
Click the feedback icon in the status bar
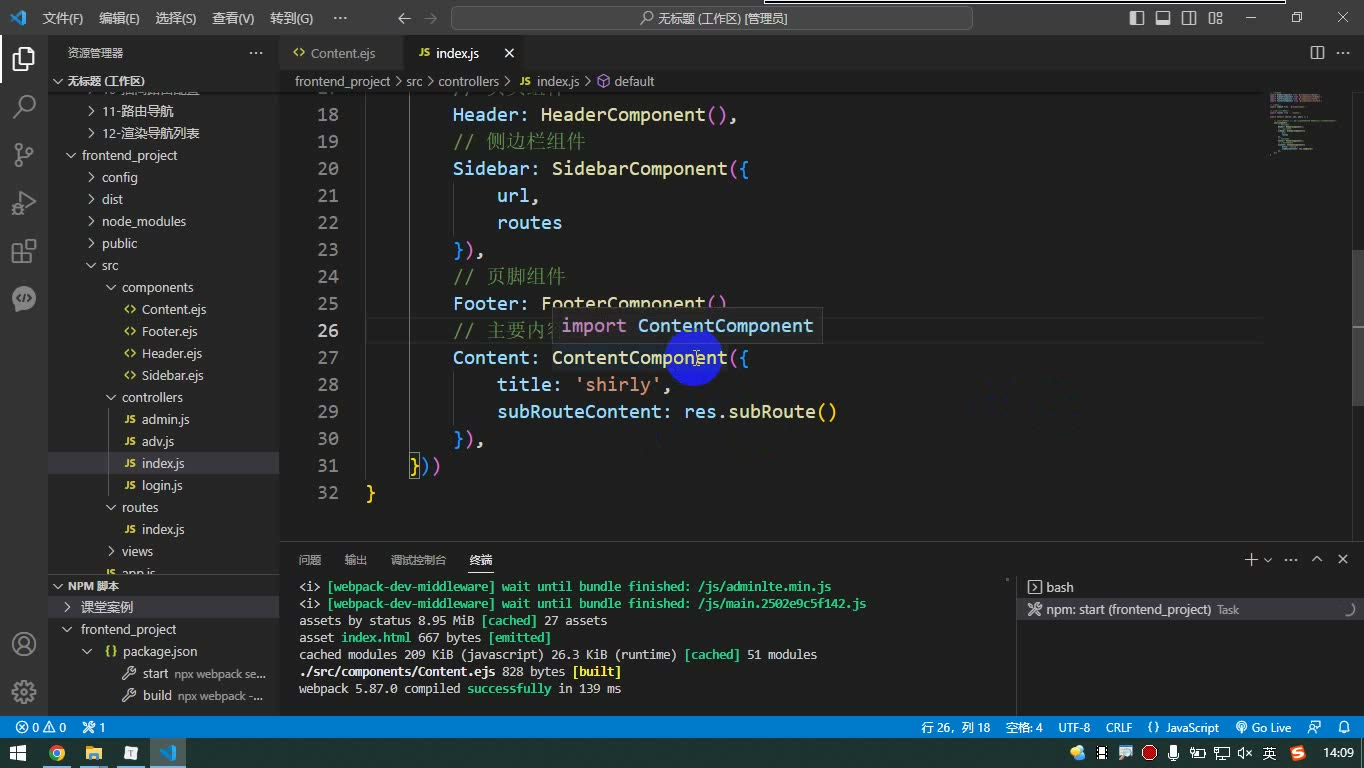(x=1315, y=728)
